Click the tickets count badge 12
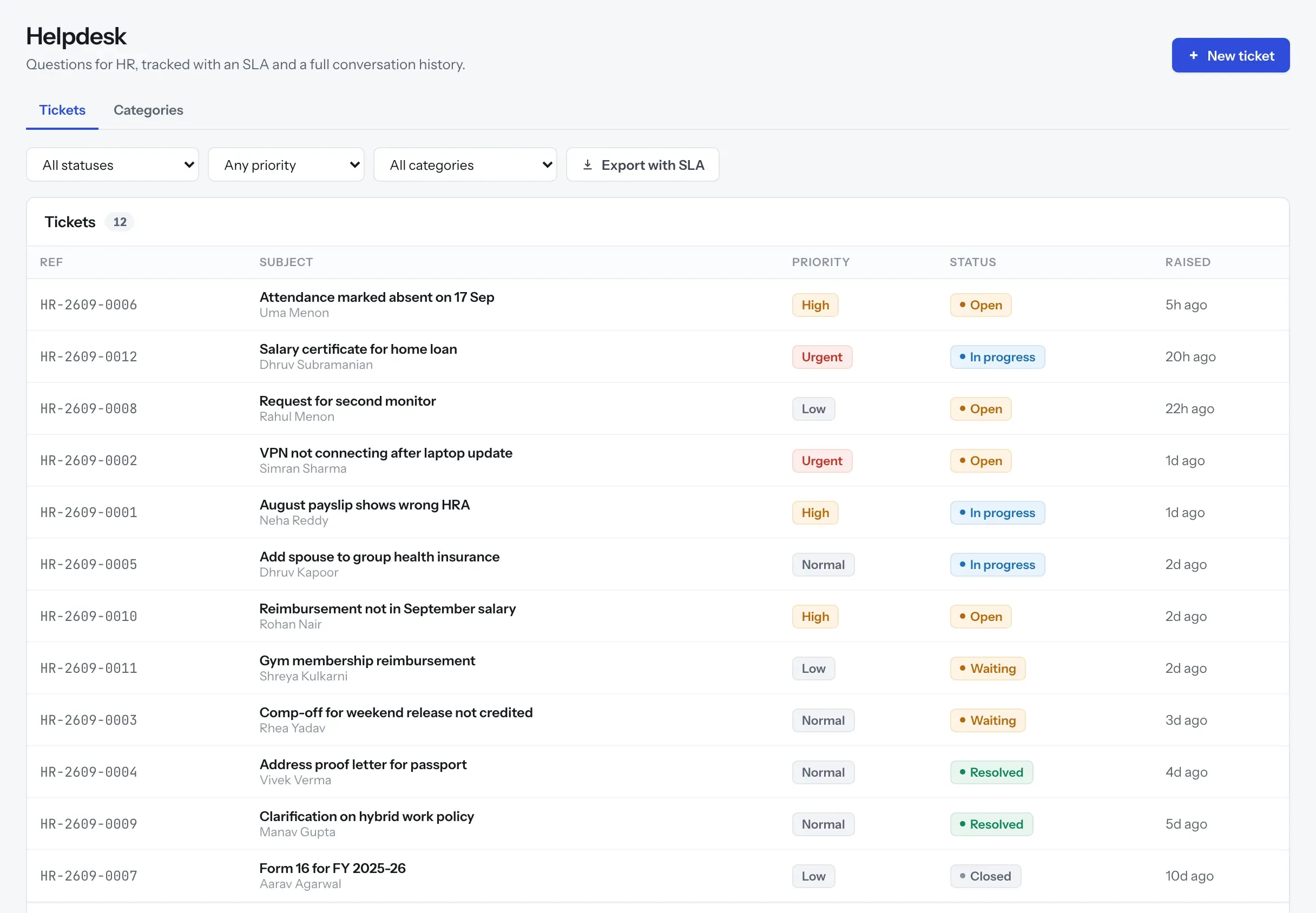The height and width of the screenshot is (913, 1316). pyautogui.click(x=120, y=222)
